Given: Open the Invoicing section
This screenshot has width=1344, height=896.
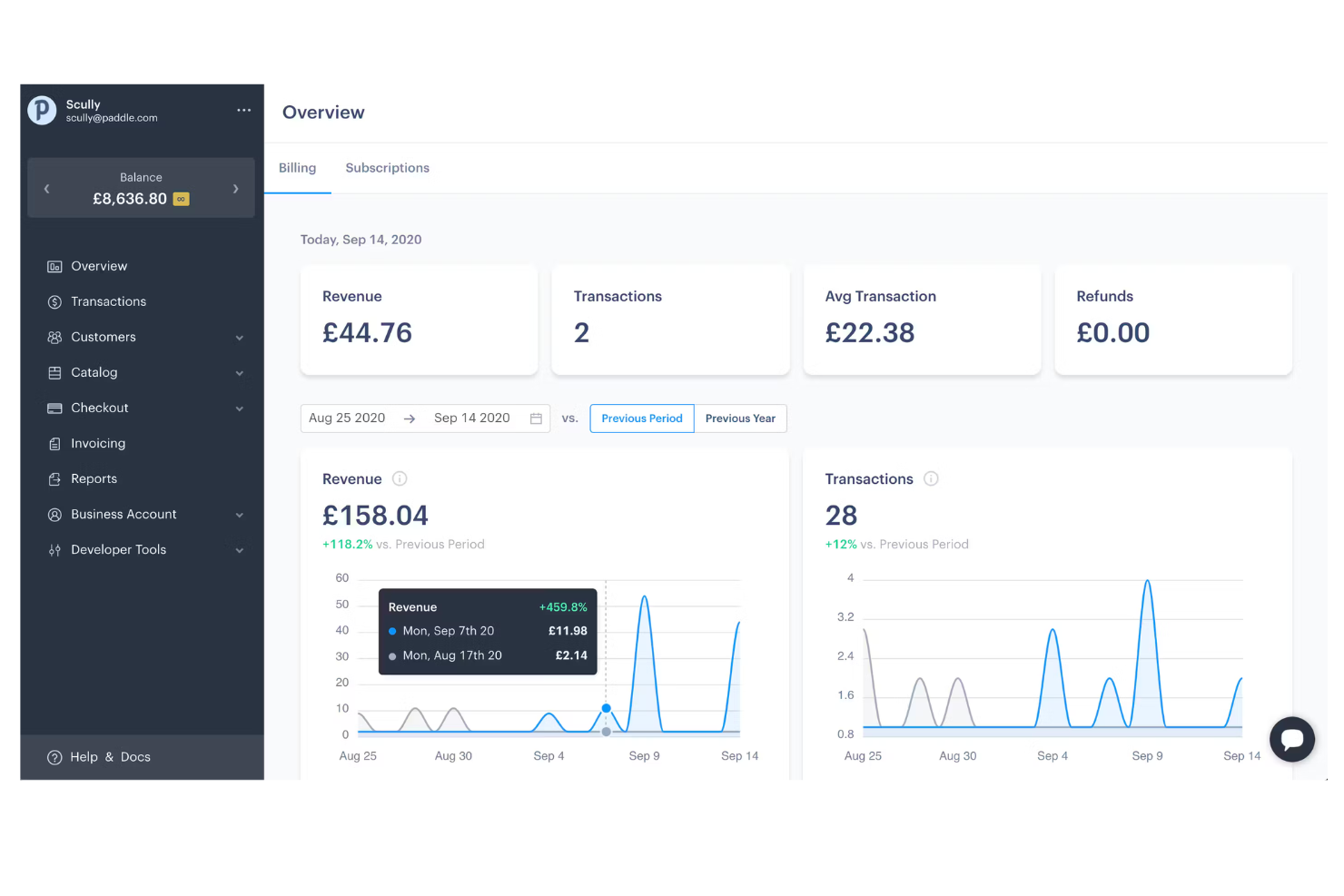Looking at the screenshot, I should pos(97,443).
